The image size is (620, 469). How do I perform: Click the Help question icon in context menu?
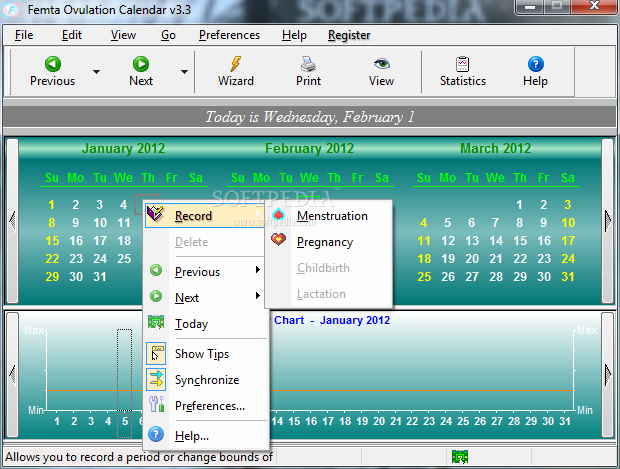click(156, 434)
